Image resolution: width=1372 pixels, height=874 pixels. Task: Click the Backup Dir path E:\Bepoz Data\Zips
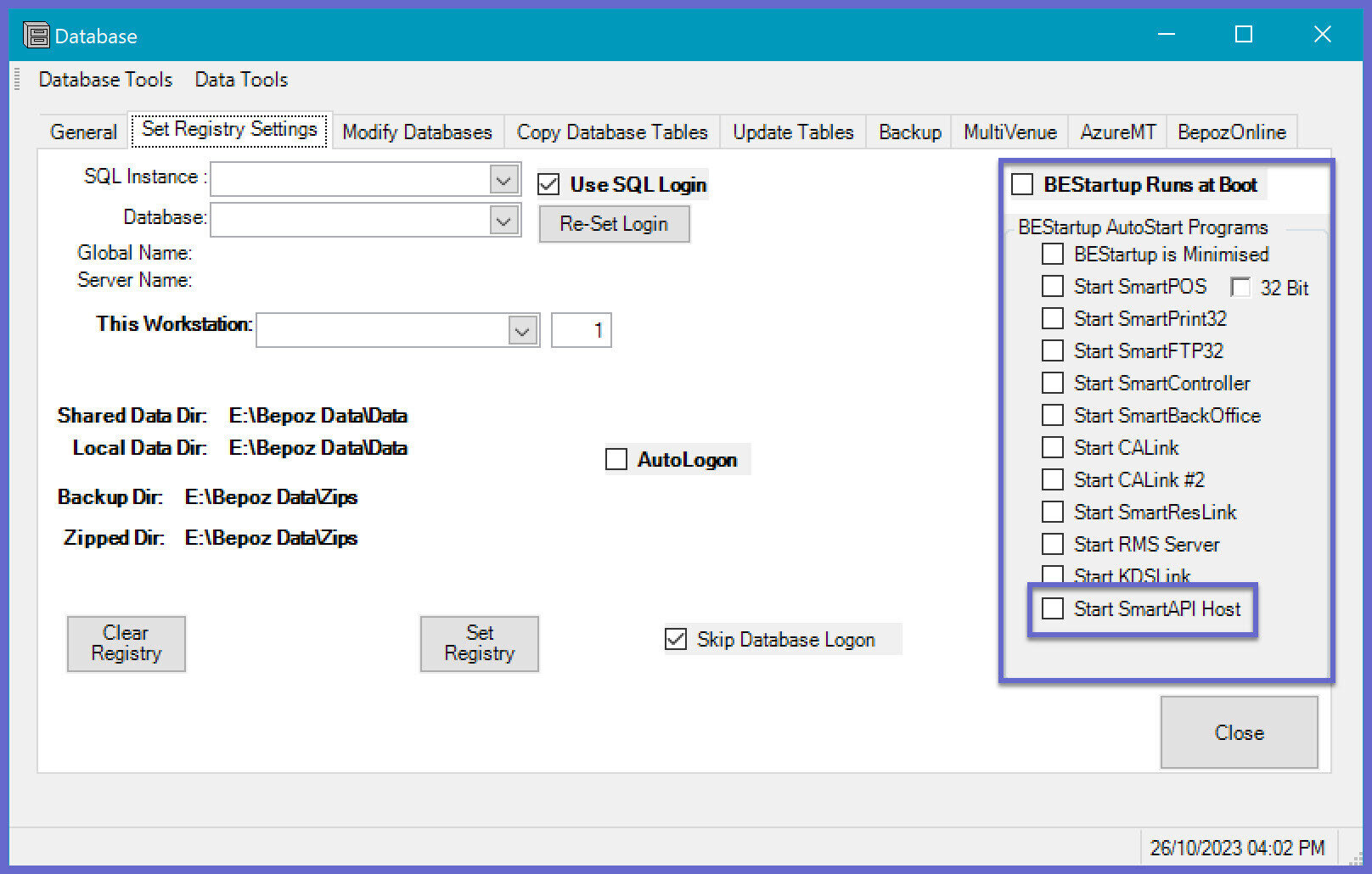click(271, 497)
